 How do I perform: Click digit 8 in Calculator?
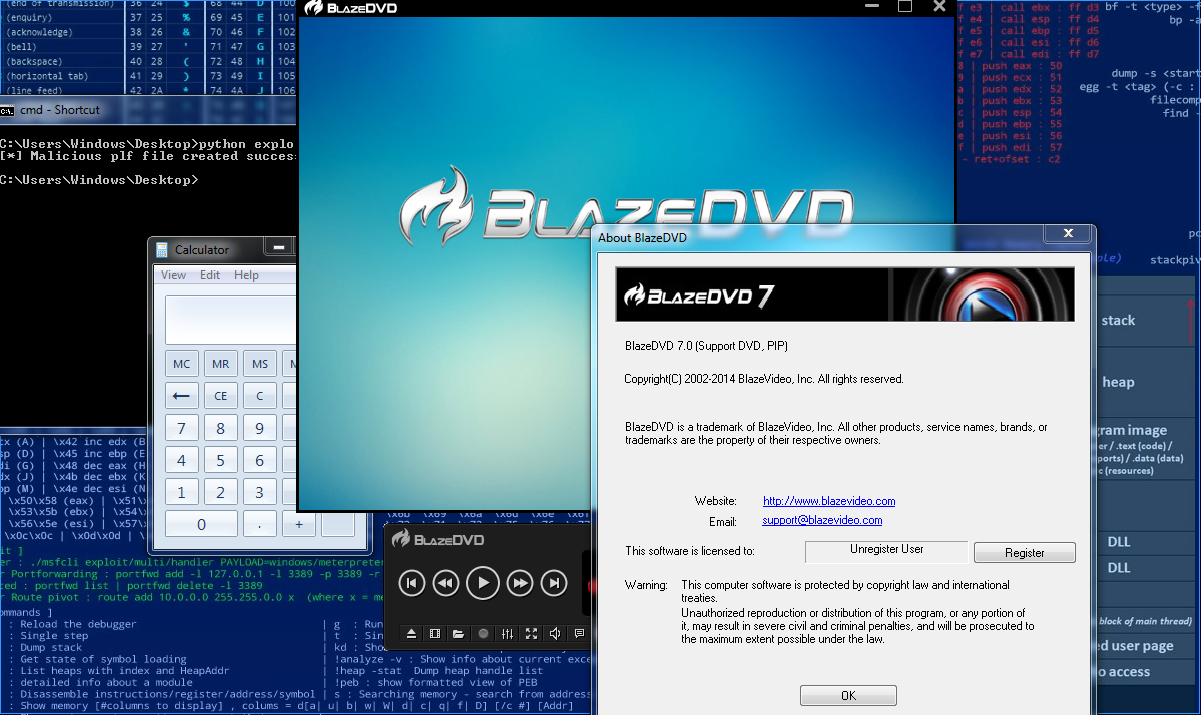pos(221,429)
